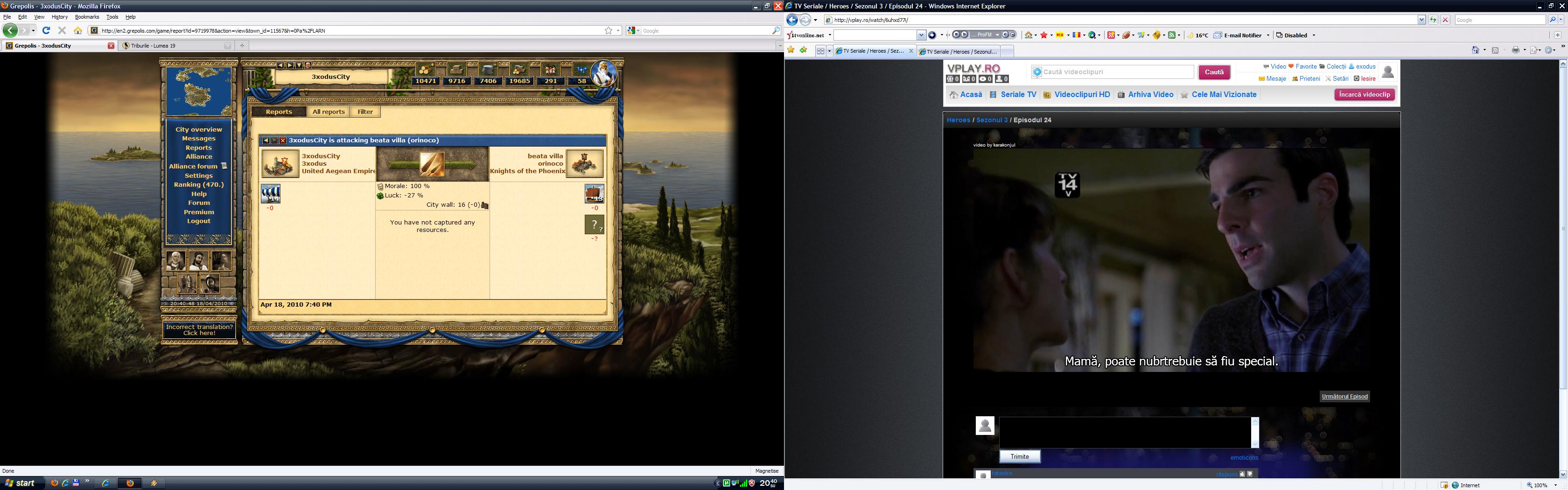Open the attacker town 3xodusCity thumbnail
1568x490 pixels.
[280, 163]
